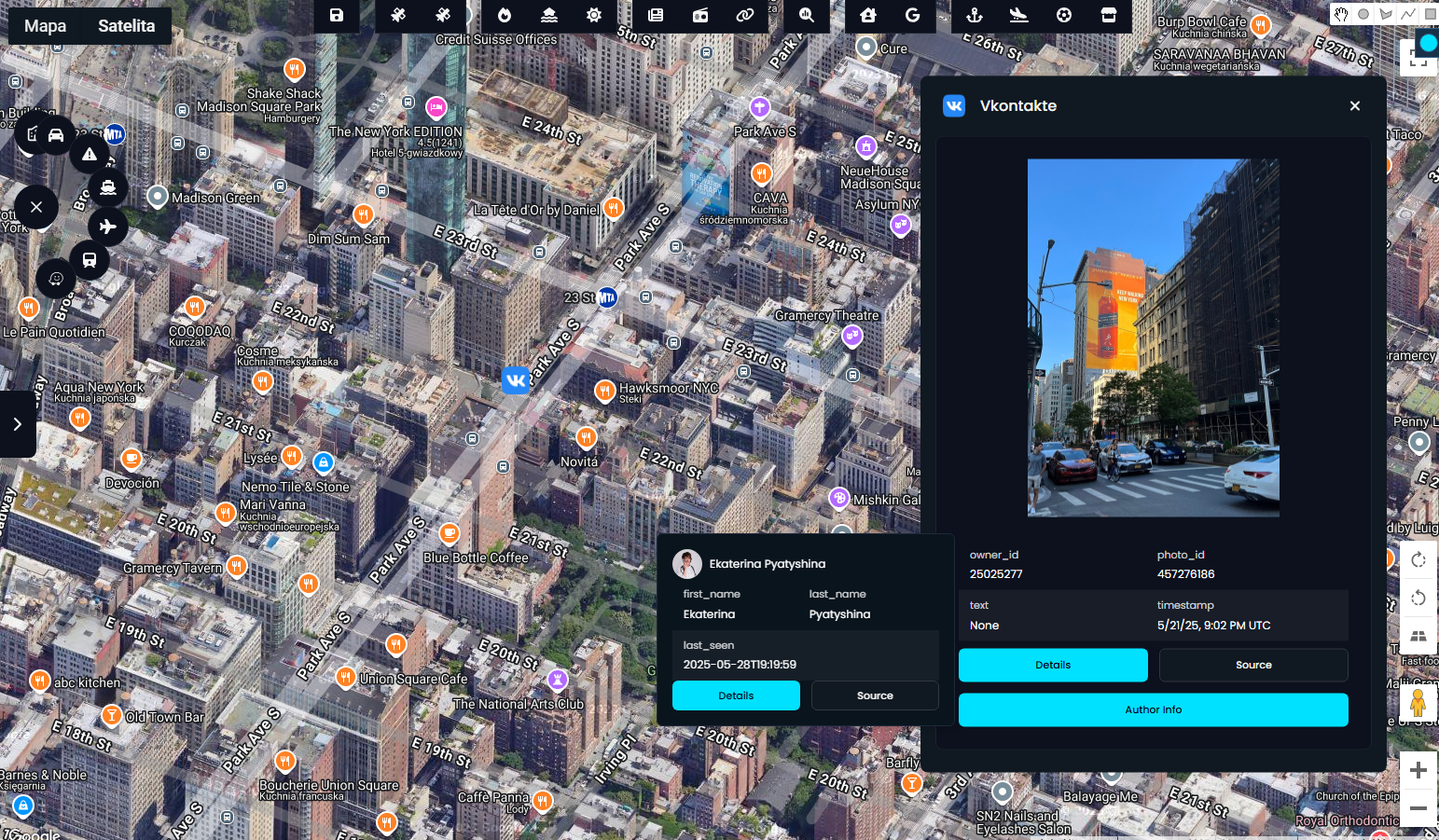
Task: Select the Waze radial button
Action: click(56, 278)
